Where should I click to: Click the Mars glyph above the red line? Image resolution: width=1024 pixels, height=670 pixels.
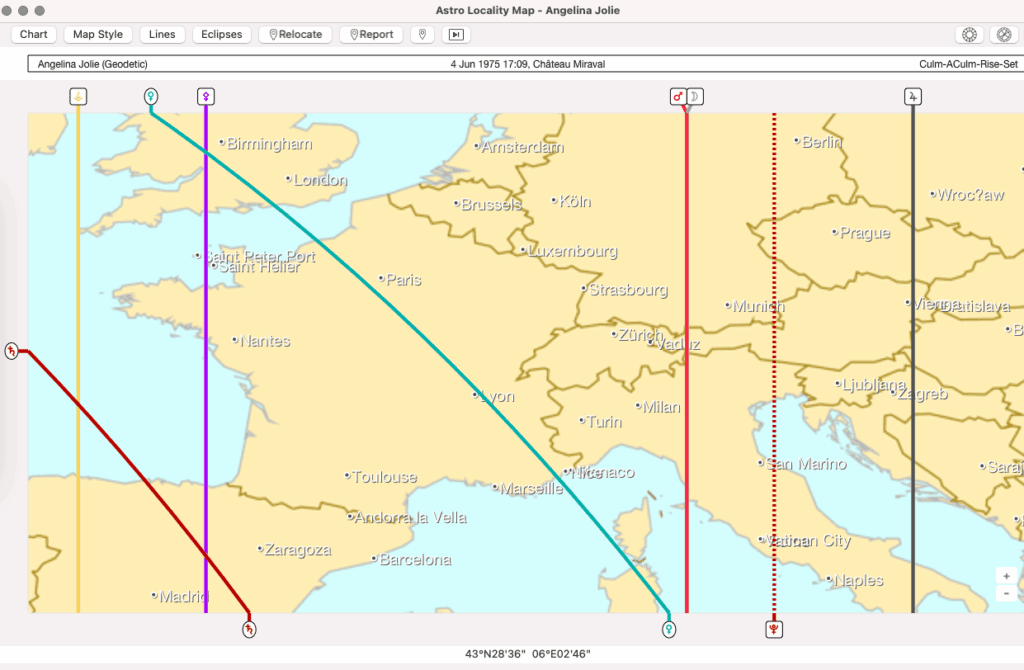click(x=678, y=96)
